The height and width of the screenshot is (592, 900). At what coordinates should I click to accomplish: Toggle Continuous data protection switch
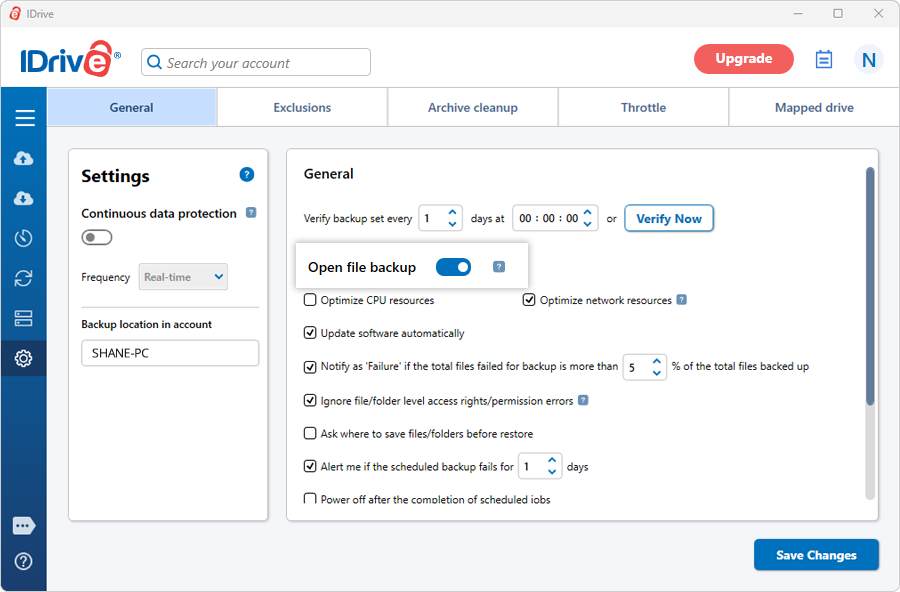point(96,237)
